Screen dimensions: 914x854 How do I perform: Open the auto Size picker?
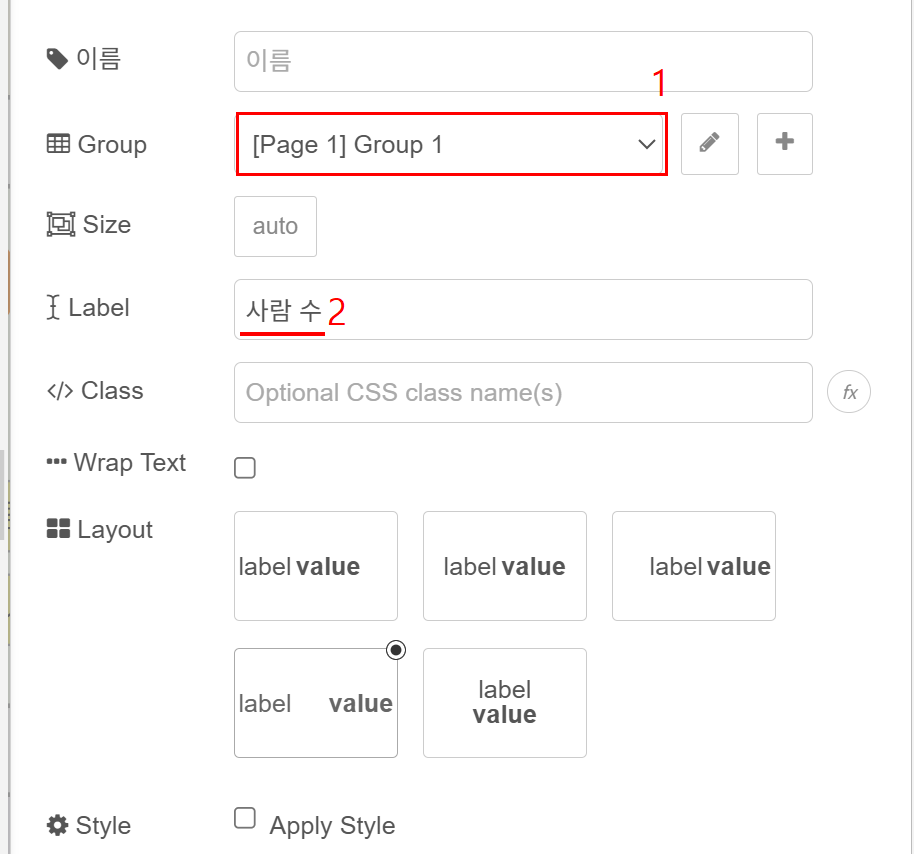coord(275,226)
